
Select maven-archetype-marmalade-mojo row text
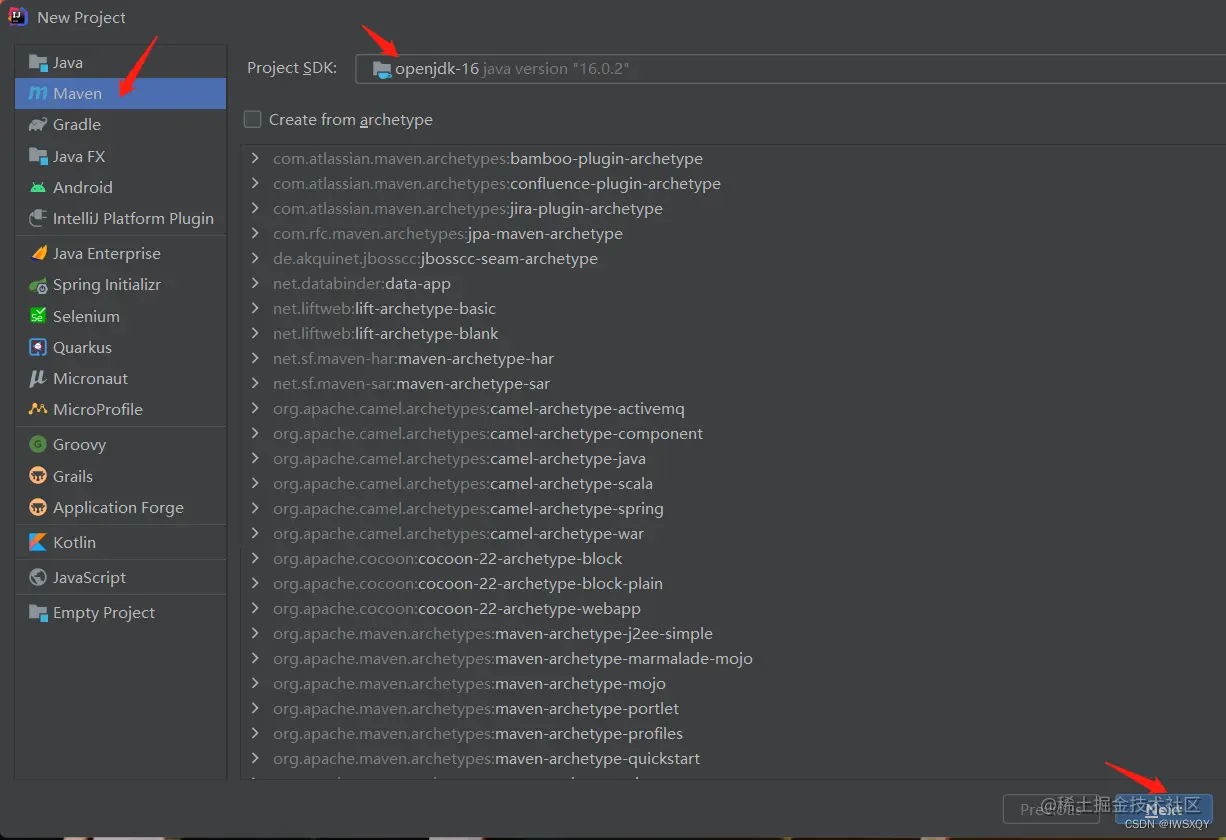point(513,658)
